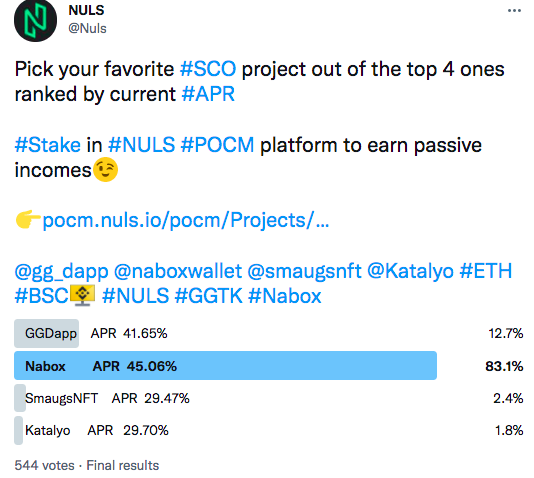
Task: Select the Katalyo APR 29.70% poll option
Action: (268, 430)
